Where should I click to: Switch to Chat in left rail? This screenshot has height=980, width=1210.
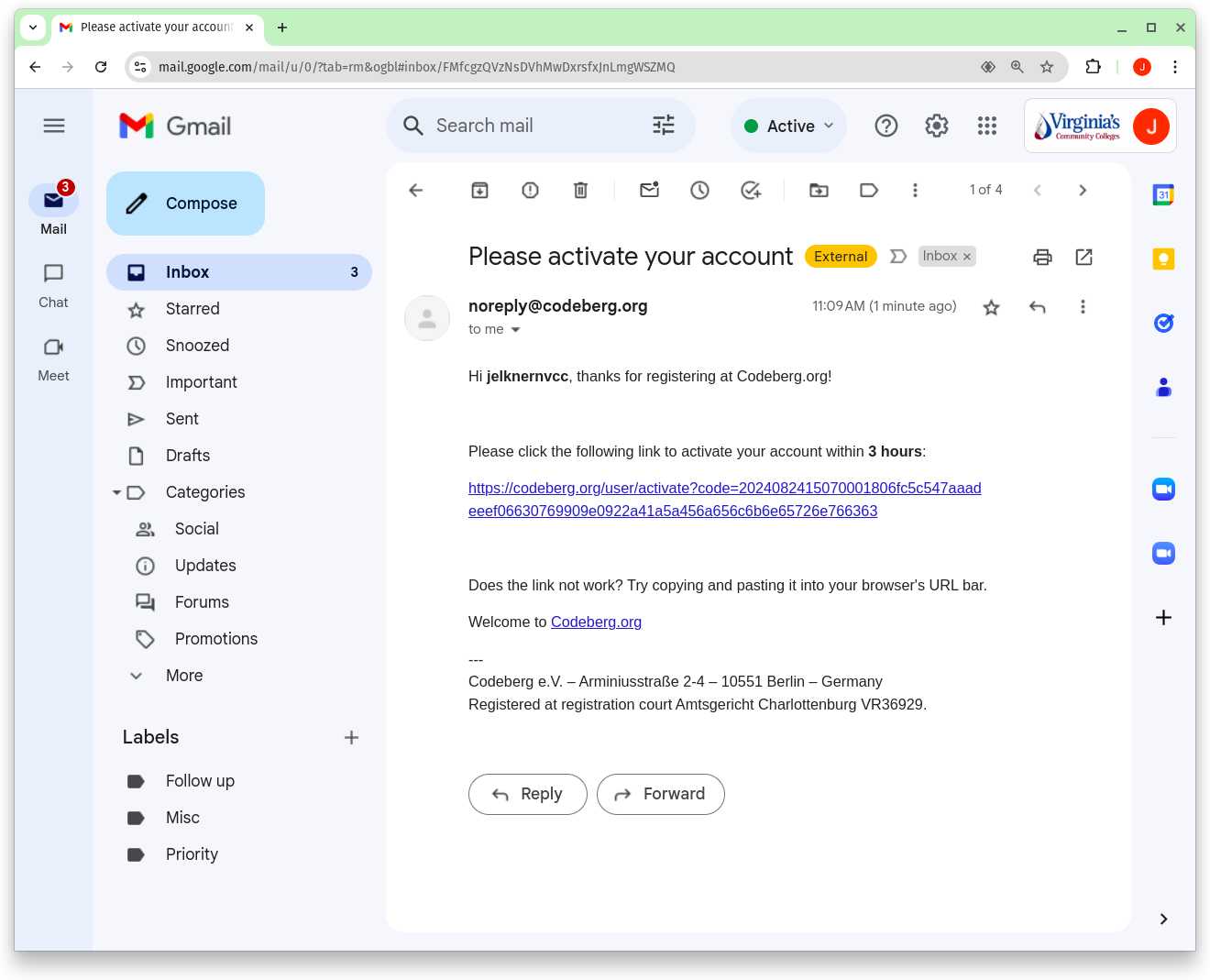click(x=53, y=286)
